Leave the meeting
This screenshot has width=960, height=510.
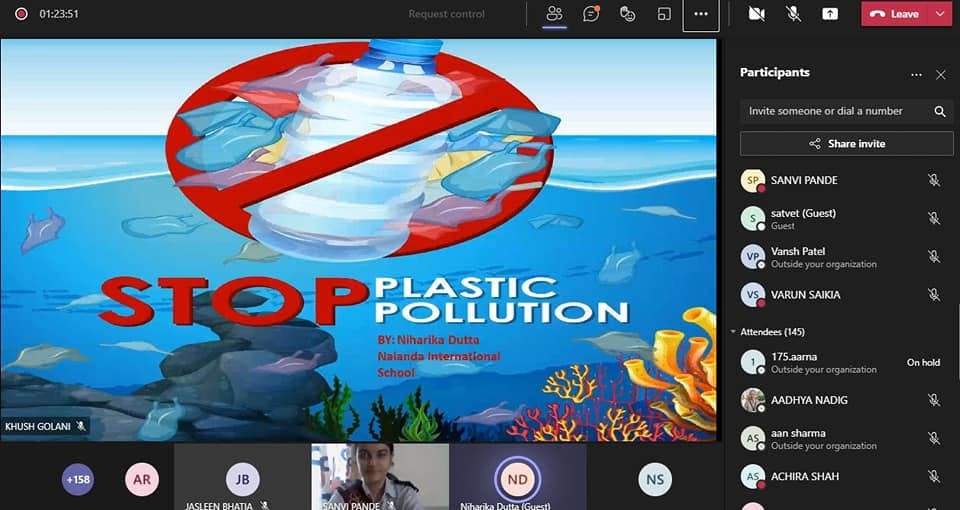[896, 14]
